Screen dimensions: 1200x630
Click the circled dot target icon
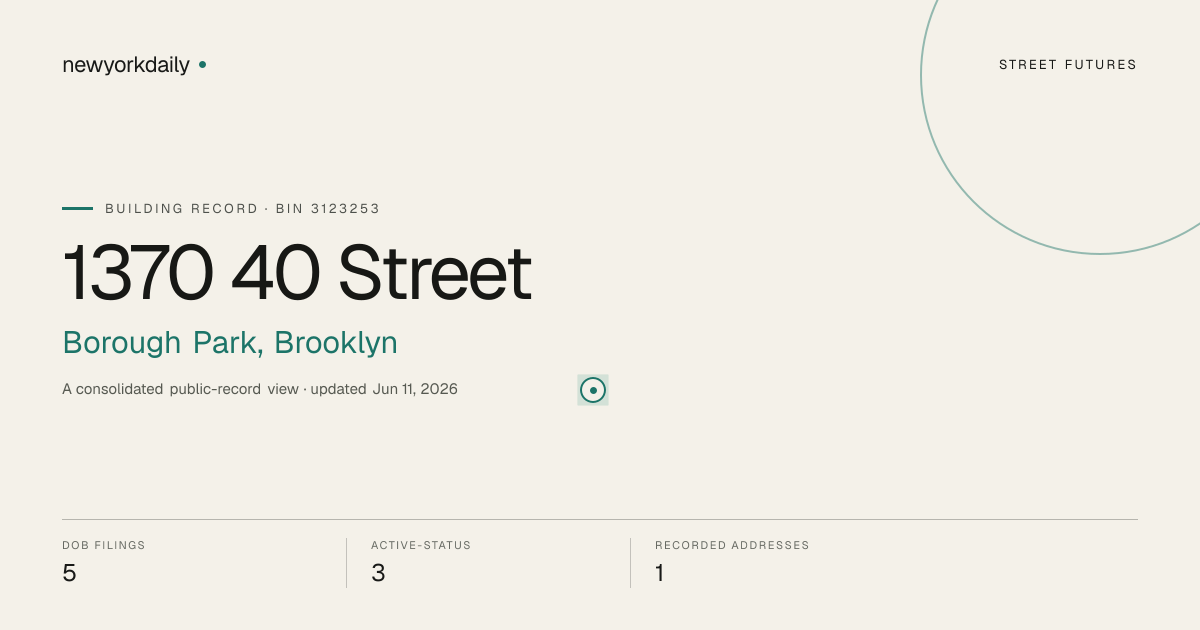(593, 390)
